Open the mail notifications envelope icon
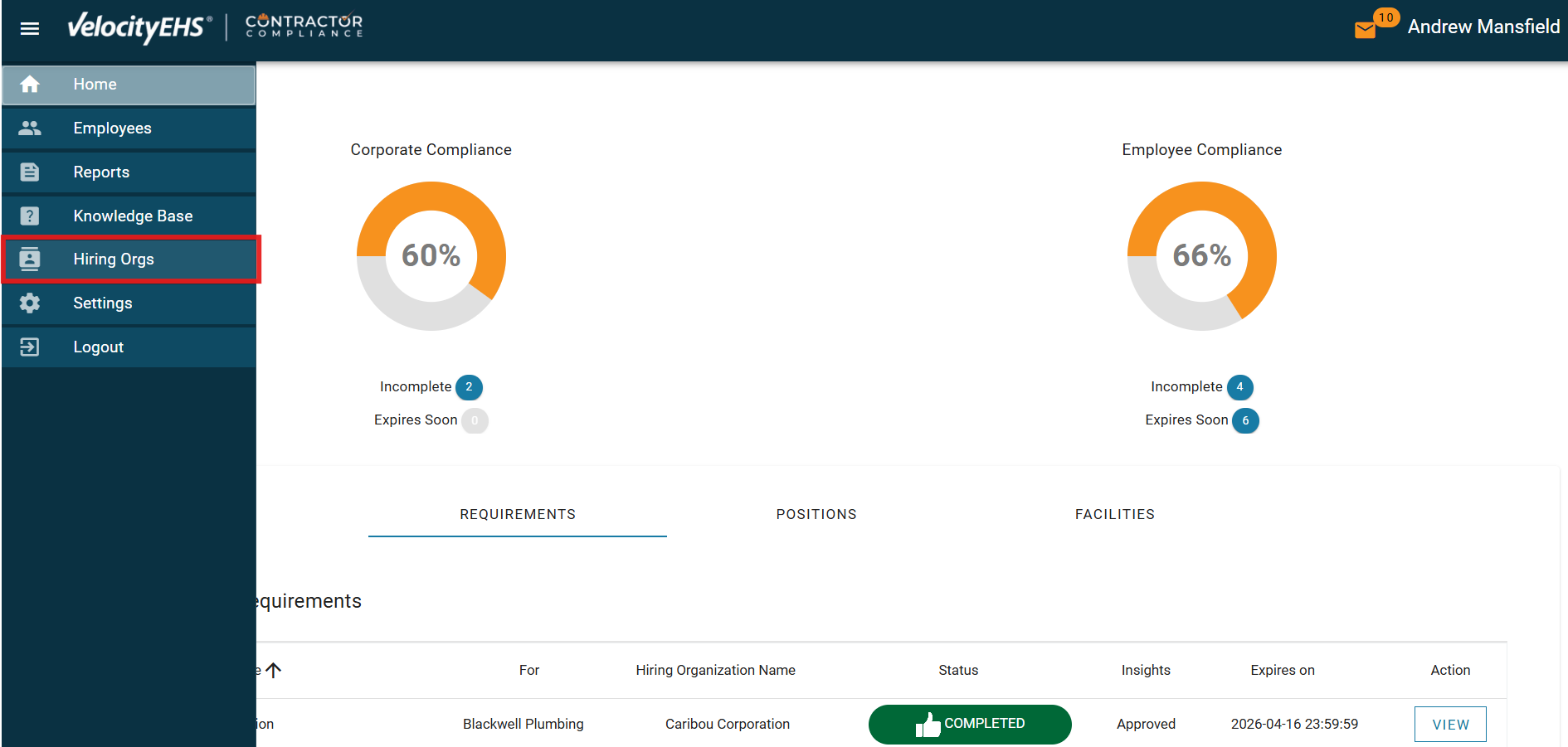Image resolution: width=1568 pixels, height=747 pixels. point(1365,31)
